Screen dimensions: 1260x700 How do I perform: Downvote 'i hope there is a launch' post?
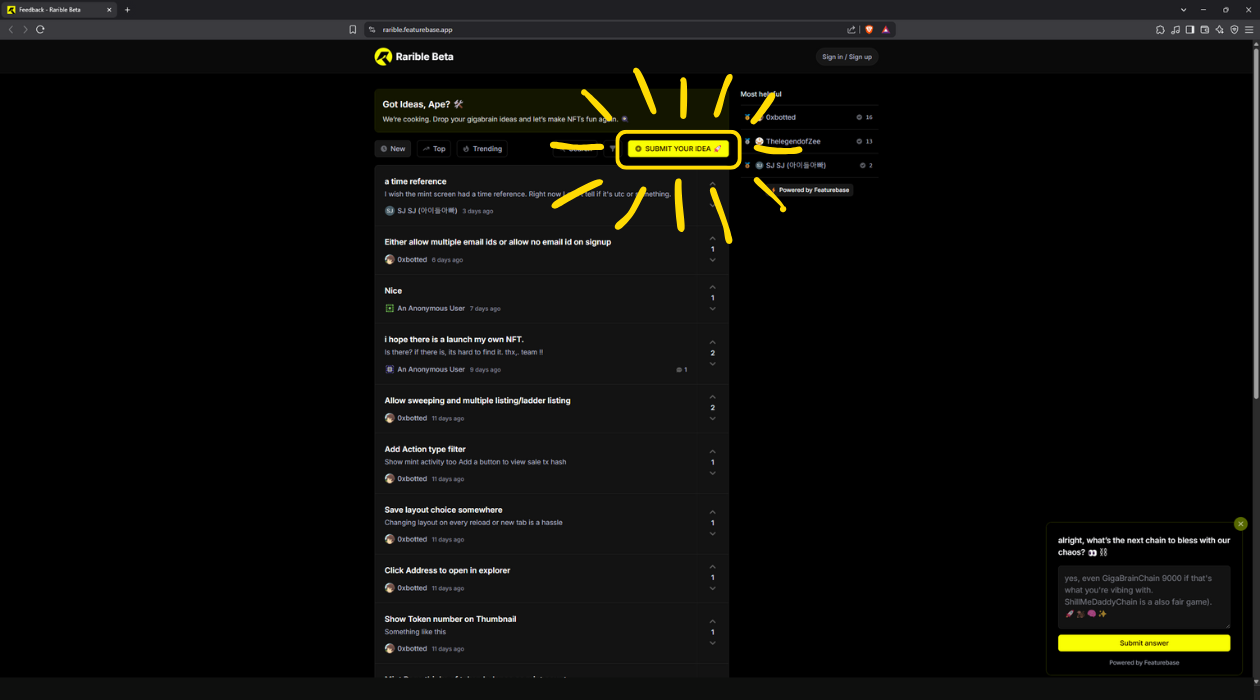click(713, 364)
